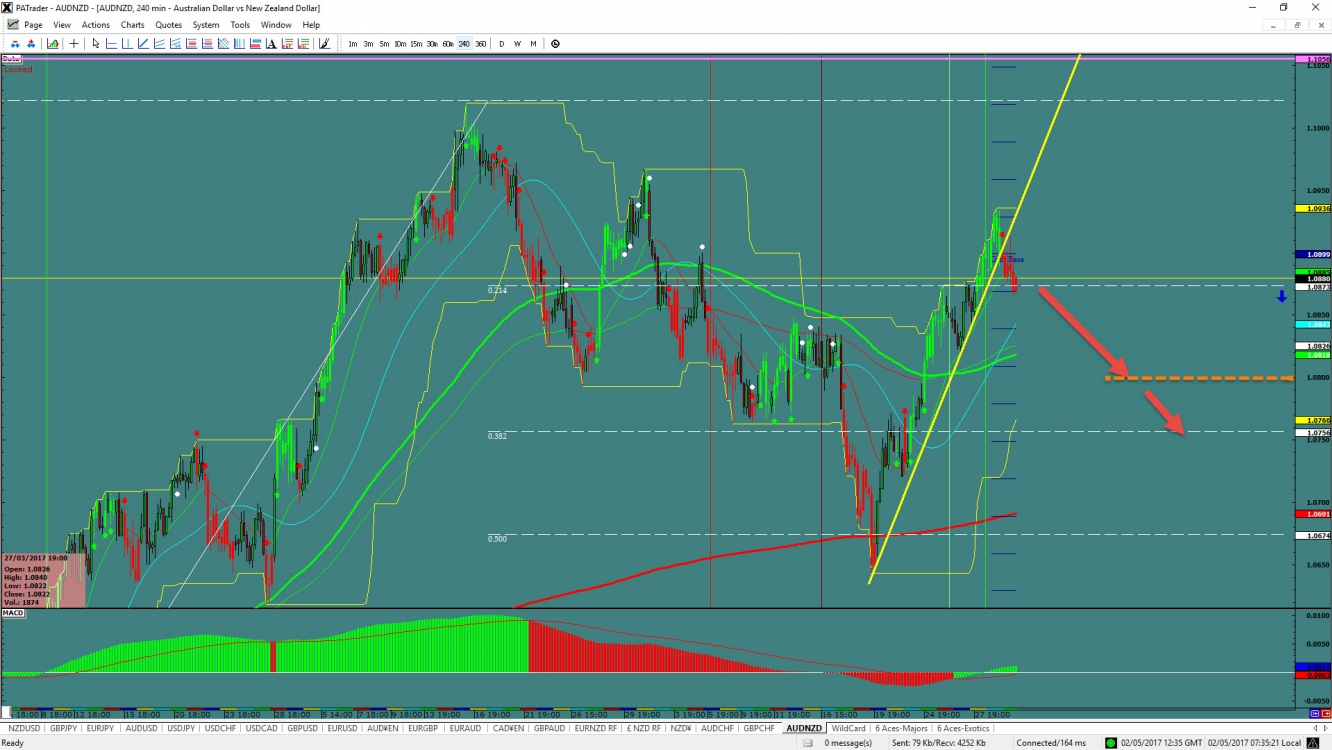Switch chart to 1m timeframe
The width and height of the screenshot is (1332, 750).
click(x=352, y=43)
